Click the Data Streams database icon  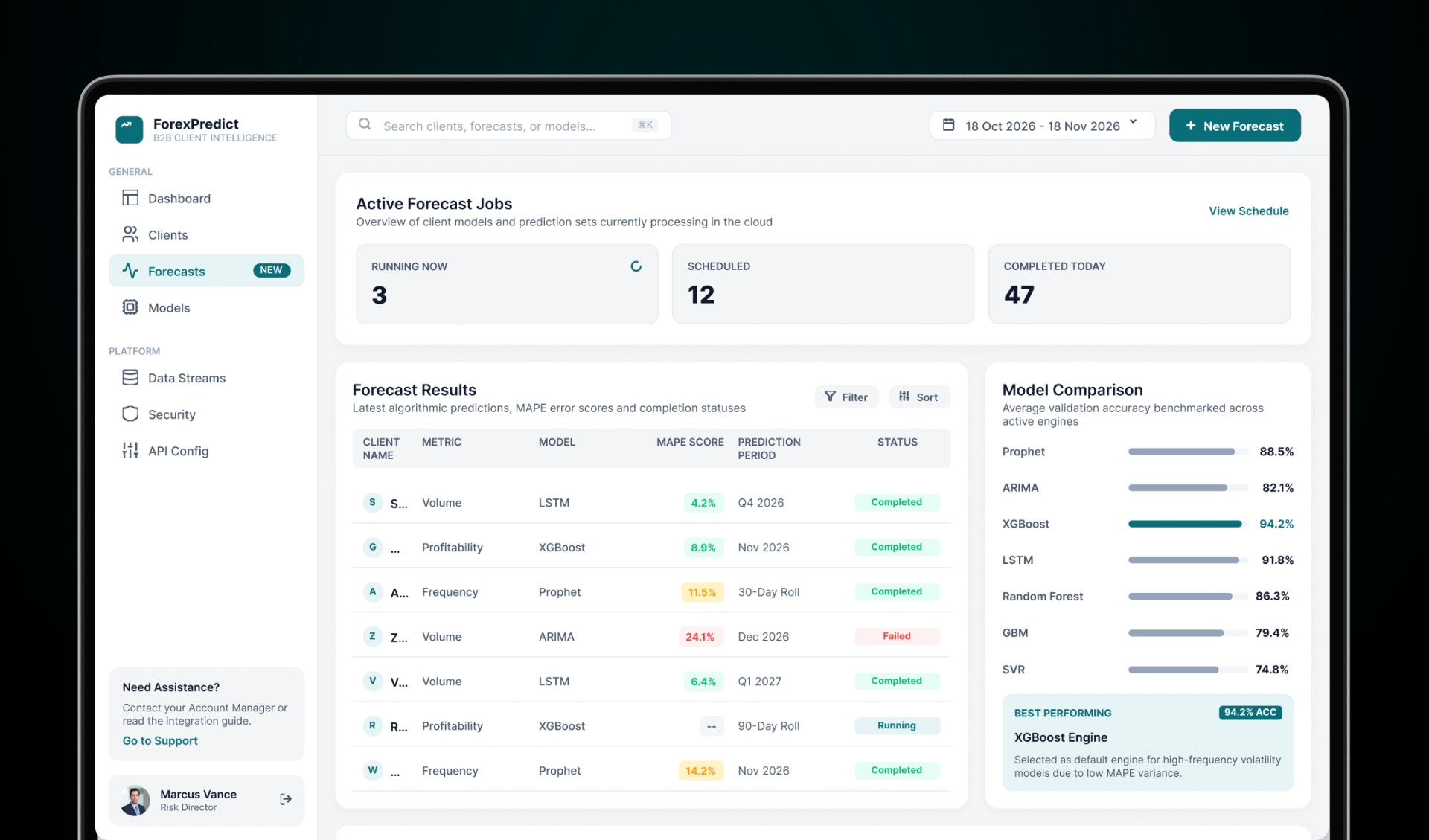click(x=130, y=378)
